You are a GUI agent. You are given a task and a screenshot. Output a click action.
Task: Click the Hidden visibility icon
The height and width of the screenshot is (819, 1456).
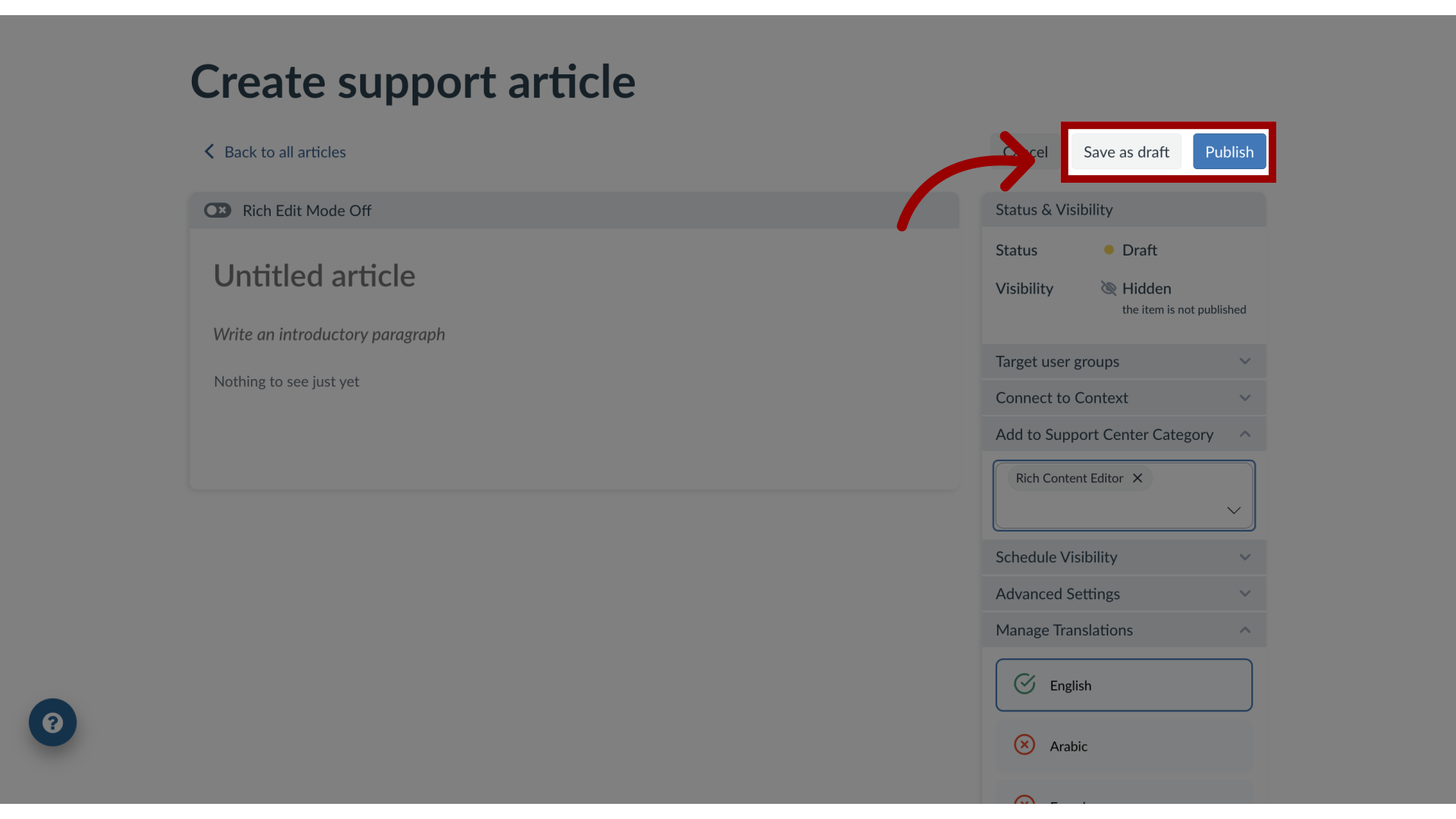pyautogui.click(x=1108, y=288)
